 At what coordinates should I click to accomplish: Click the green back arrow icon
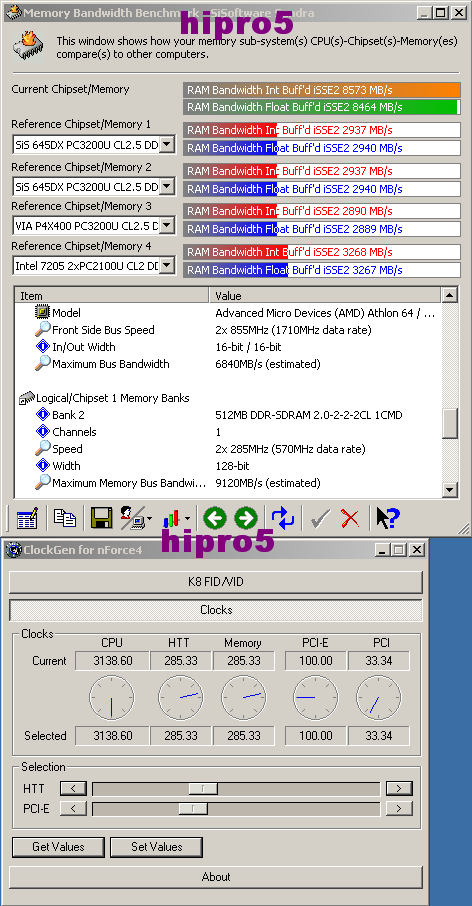point(214,518)
